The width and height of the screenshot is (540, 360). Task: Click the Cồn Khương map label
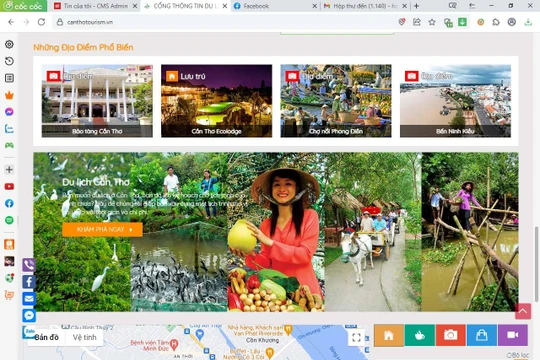click(x=262, y=340)
